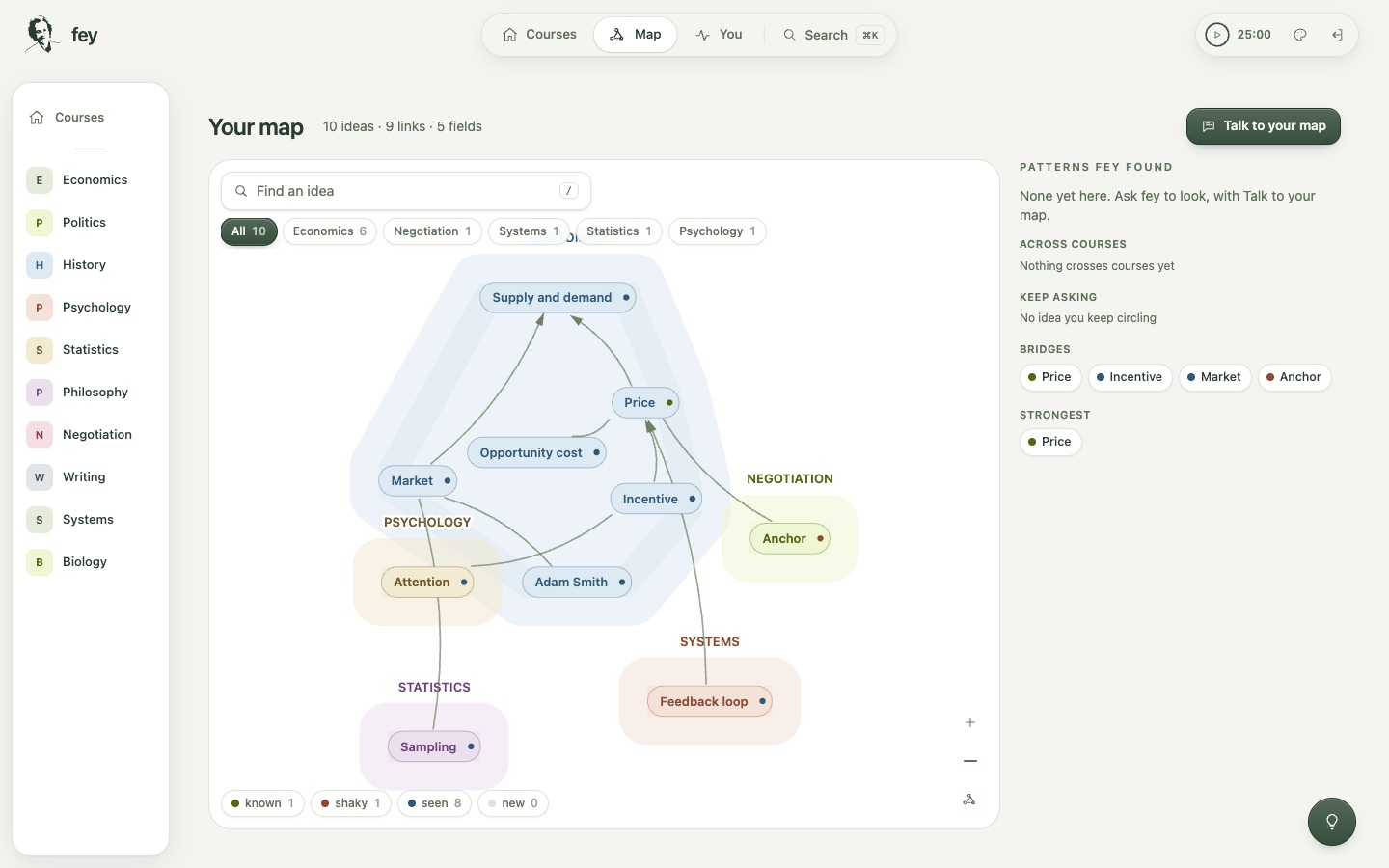Open Politics course in sidebar
This screenshot has width=1389, height=868.
pyautogui.click(x=91, y=223)
